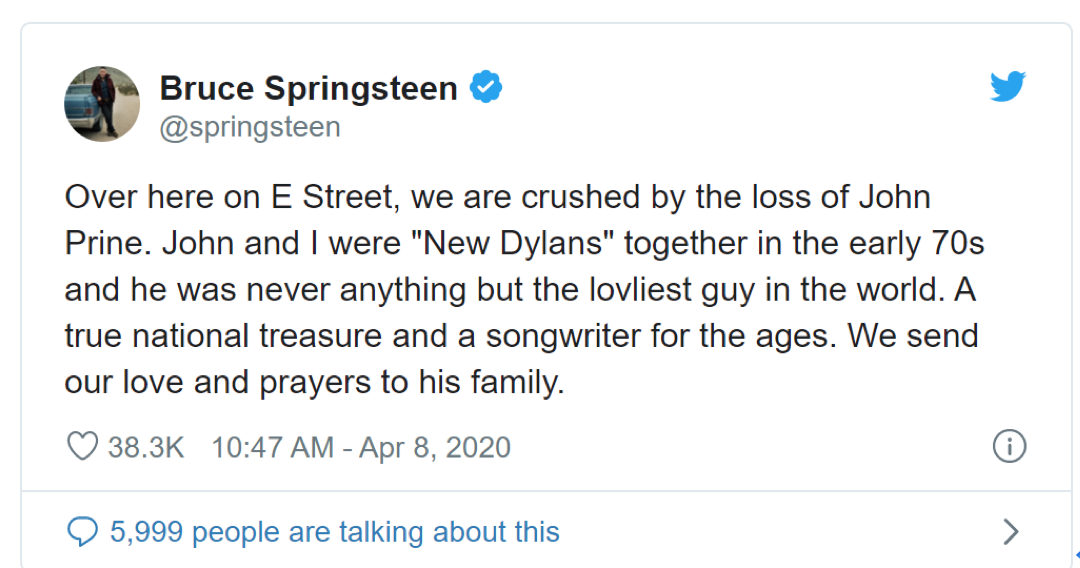Open the circled info icon
This screenshot has height=568, width=1080.
click(1009, 447)
